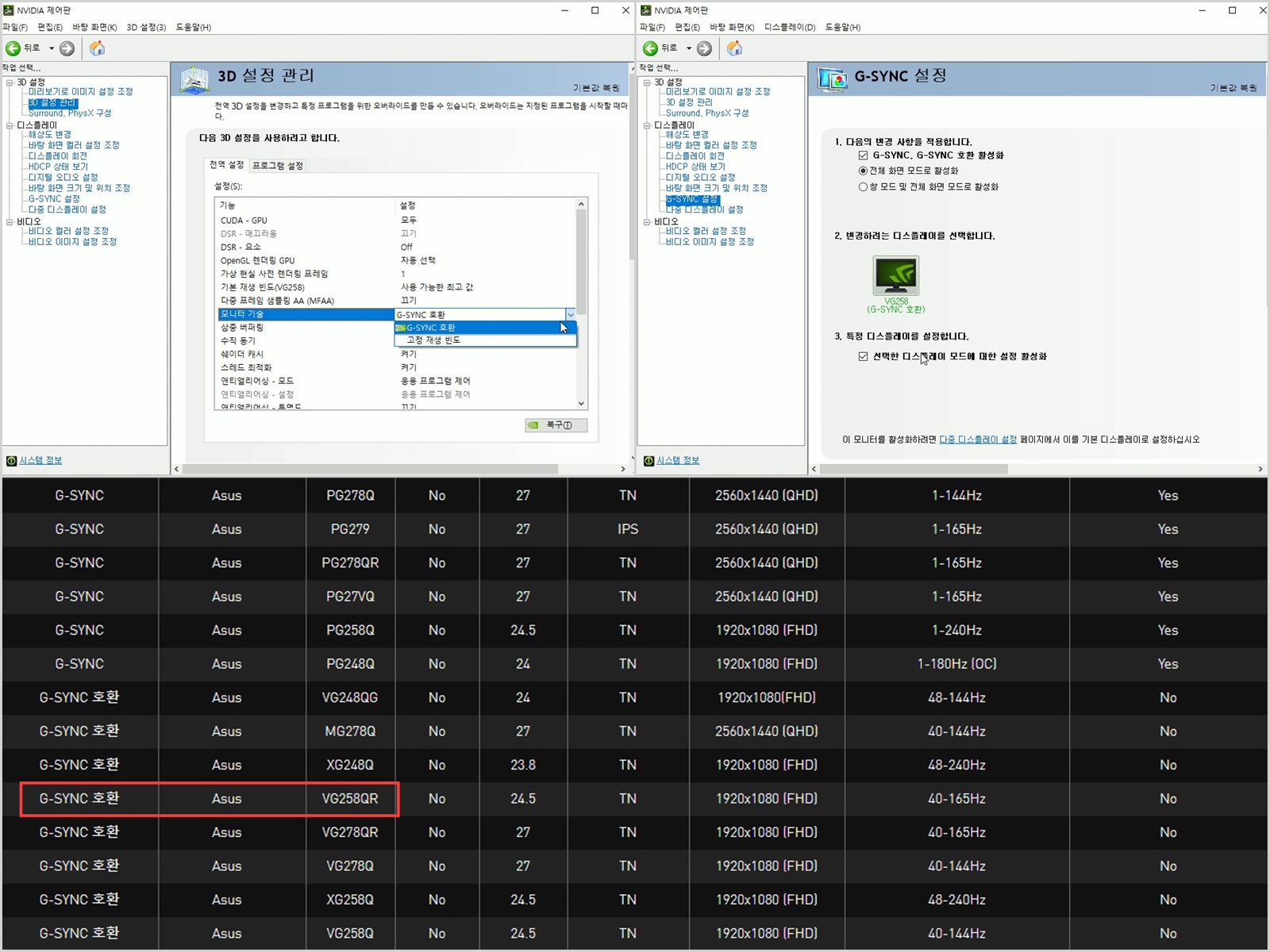Click the settings list vertical scrollbar
Image resolution: width=1270 pixels, height=952 pixels.
[x=581, y=262]
